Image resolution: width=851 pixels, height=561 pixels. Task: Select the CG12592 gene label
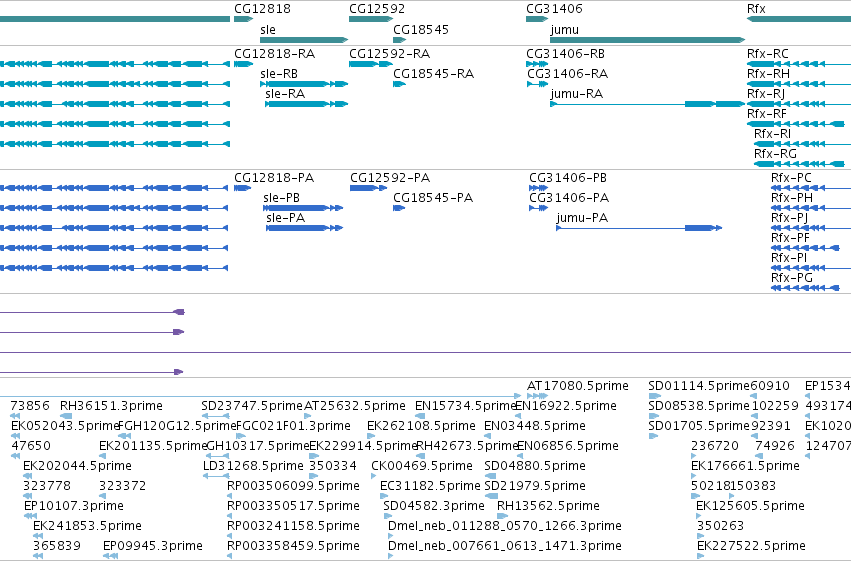click(x=377, y=9)
